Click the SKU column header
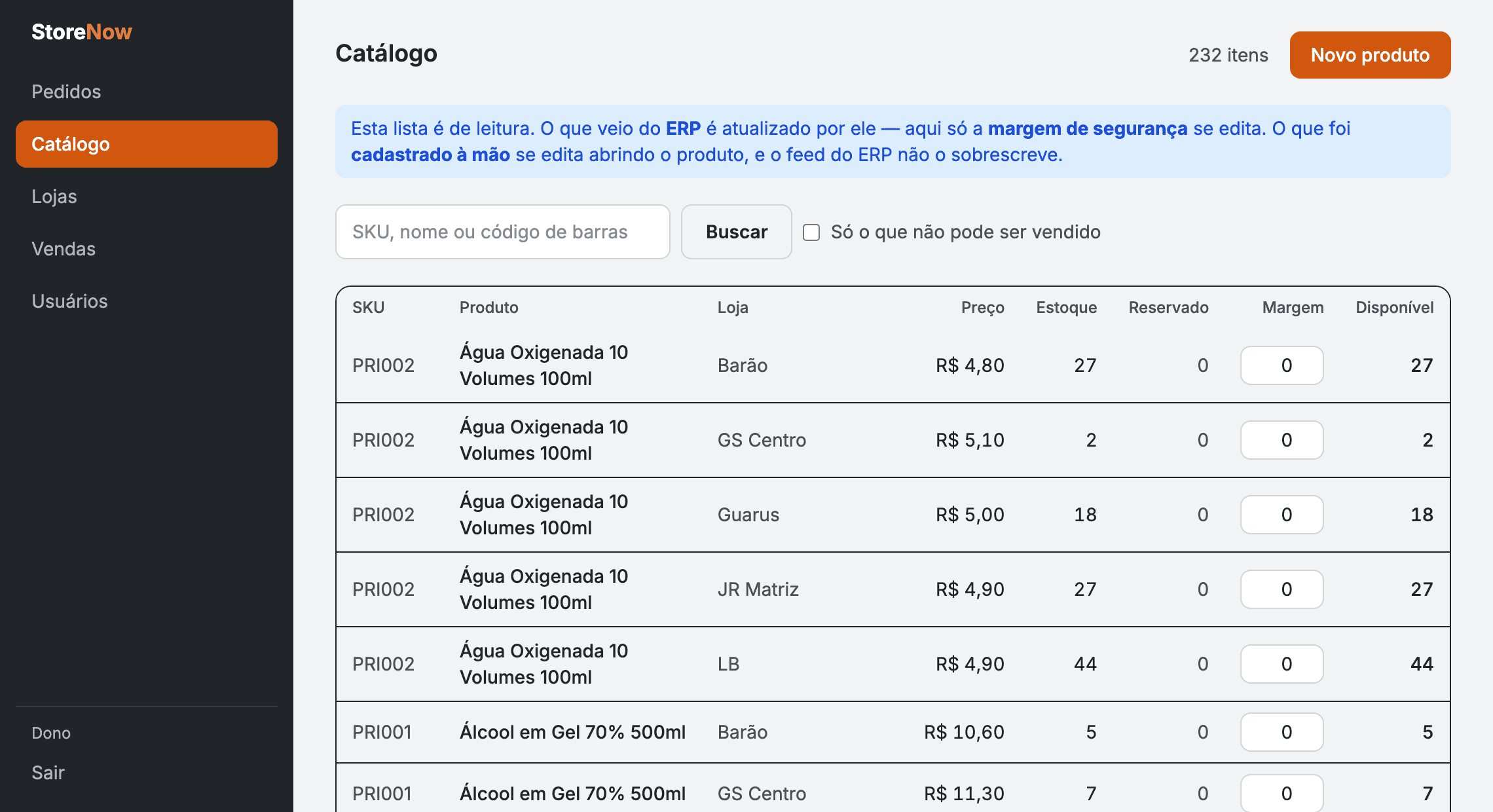This screenshot has height=812, width=1493. [368, 308]
